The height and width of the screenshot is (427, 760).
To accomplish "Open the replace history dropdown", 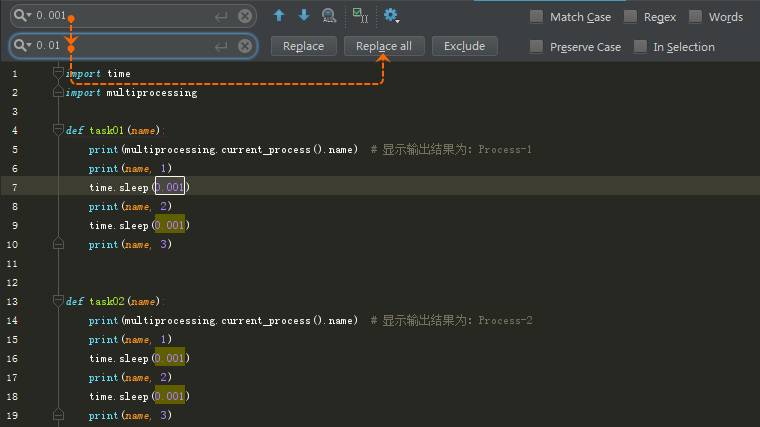I will point(22,46).
